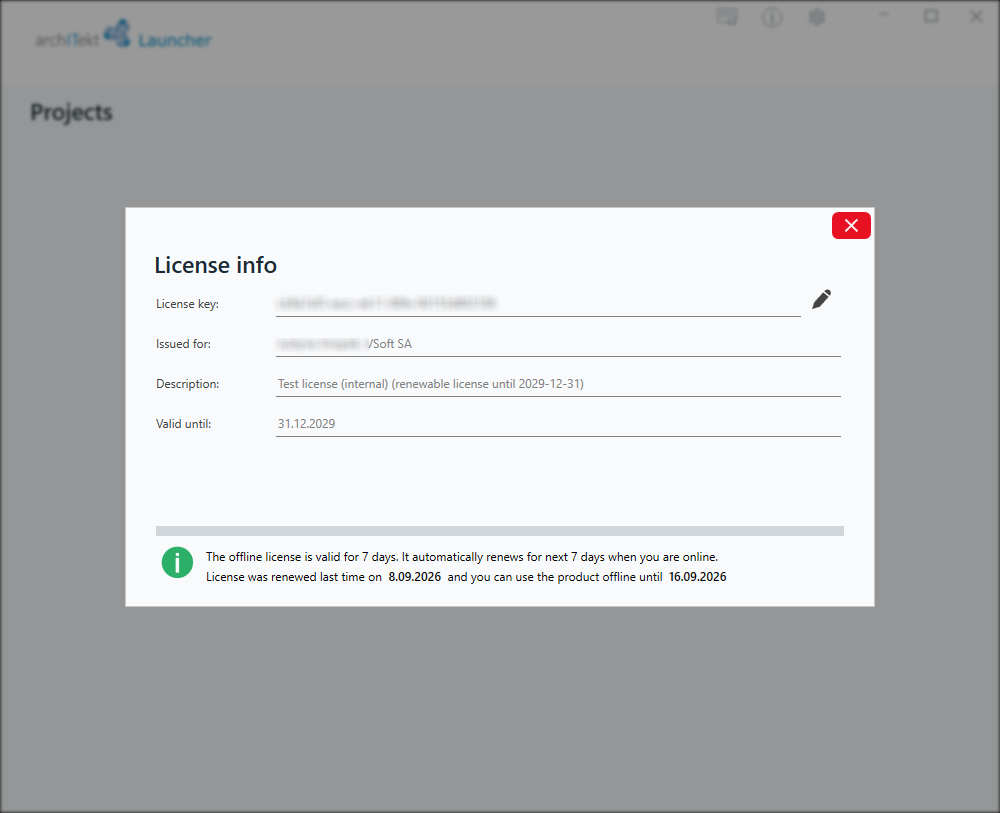Minimize the Launcher window

883,15
